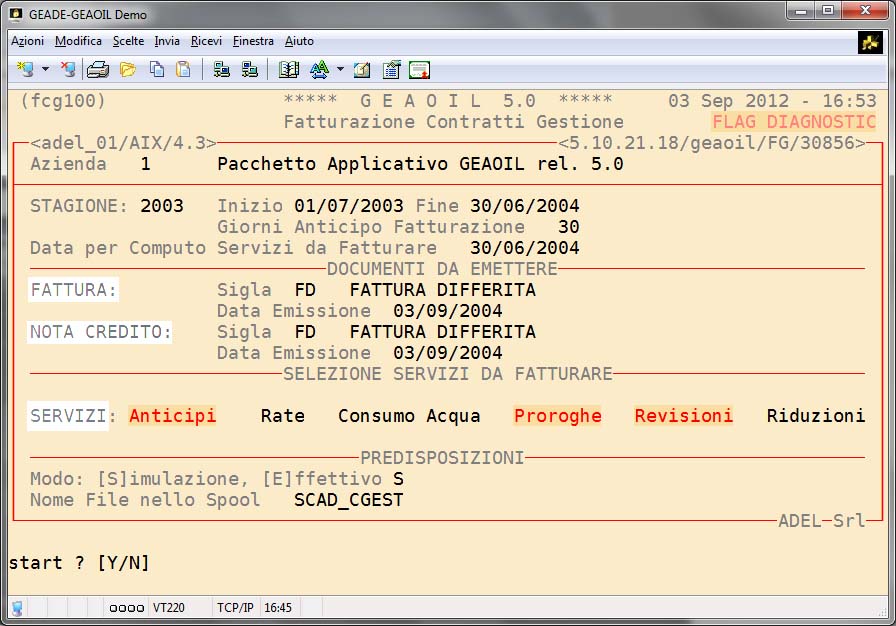Open the Azioni menu
The height and width of the screenshot is (626, 896).
(x=27, y=41)
